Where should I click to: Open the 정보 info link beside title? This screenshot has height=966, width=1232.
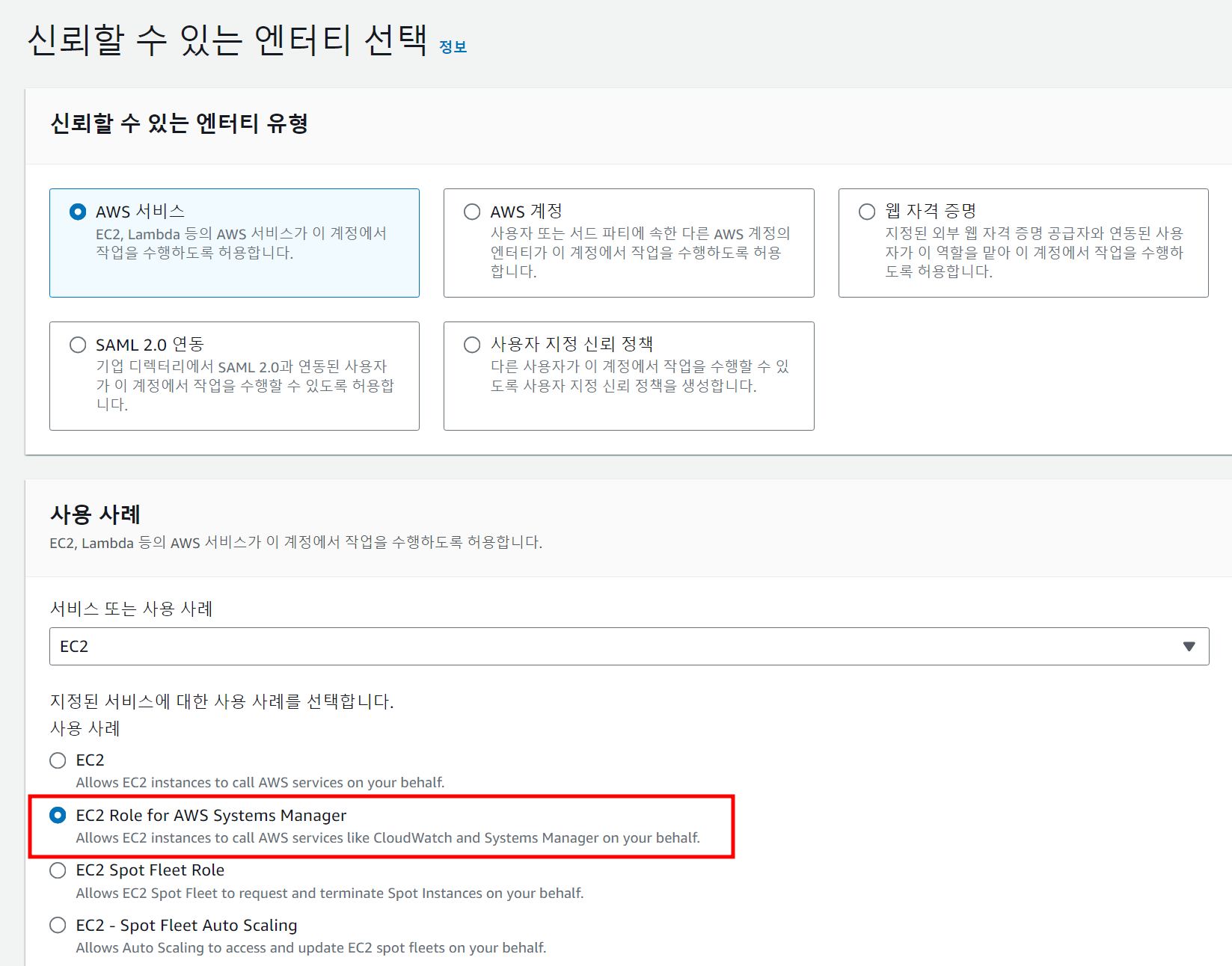coord(453,47)
